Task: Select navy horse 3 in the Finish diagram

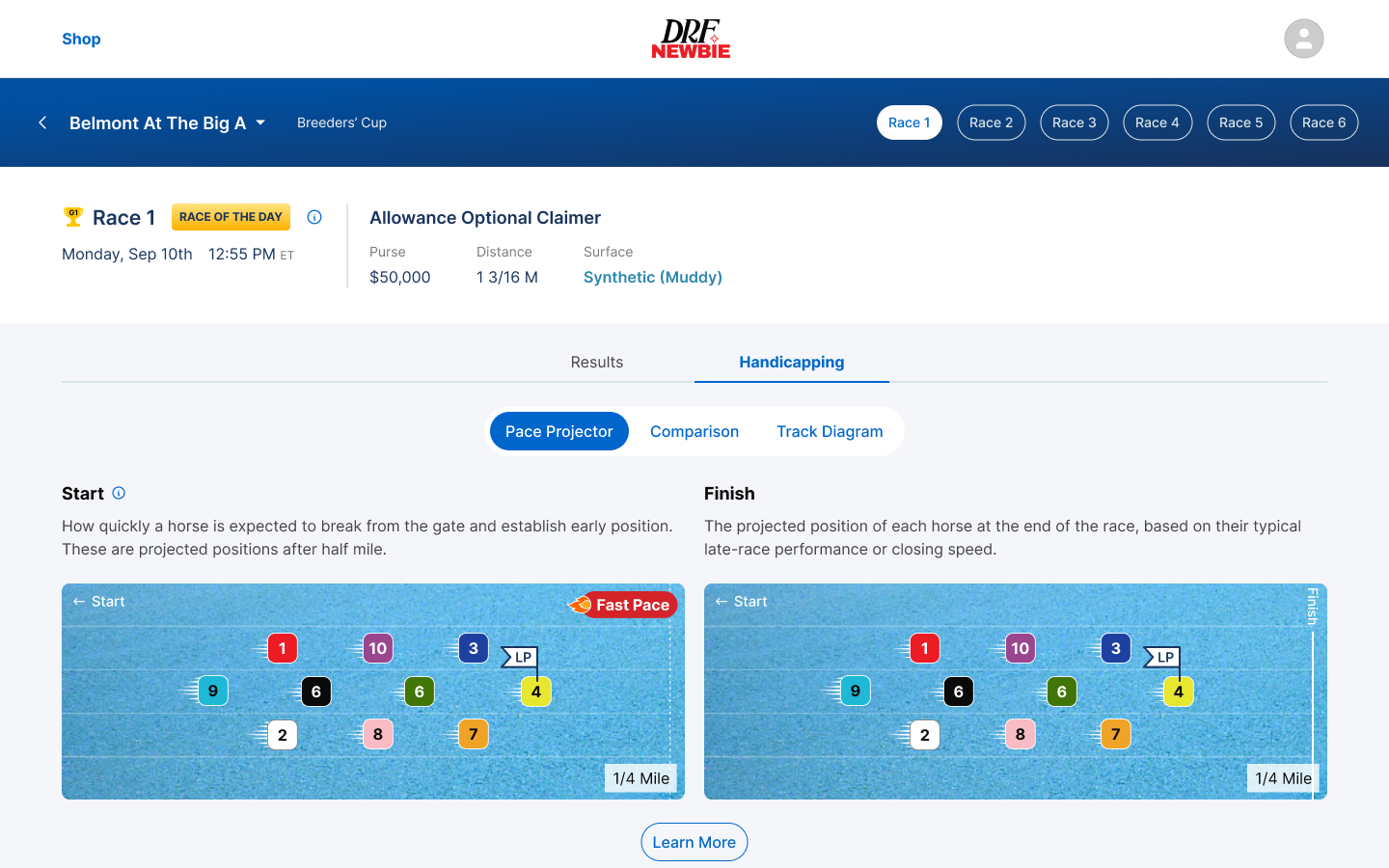Action: tap(1115, 648)
